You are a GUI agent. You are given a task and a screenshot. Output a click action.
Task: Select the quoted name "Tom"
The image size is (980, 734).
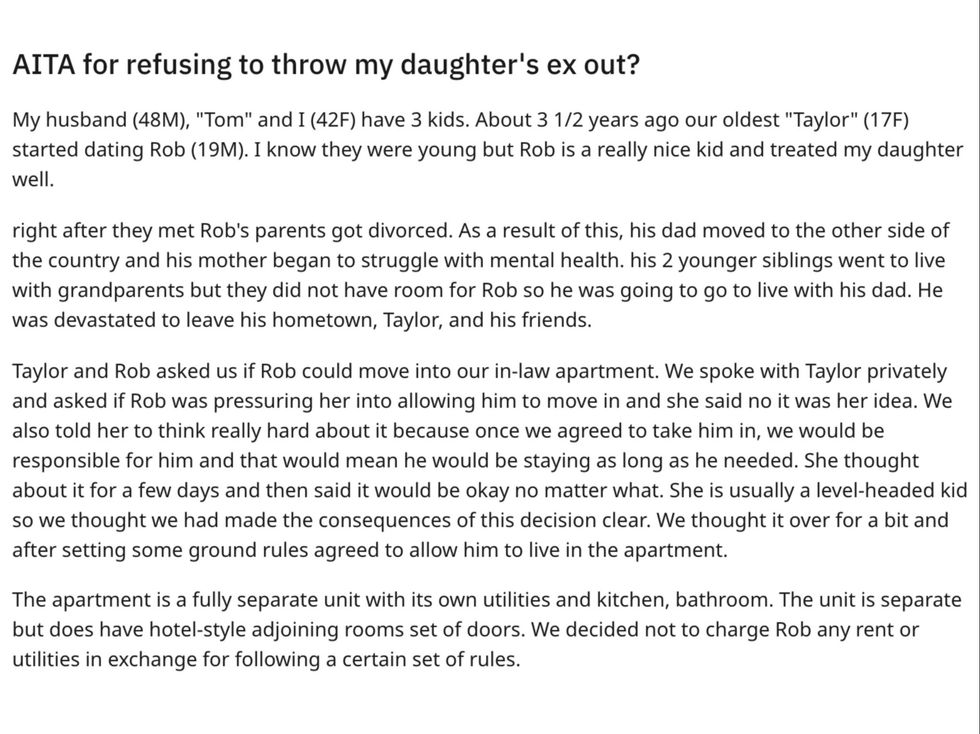[225, 121]
